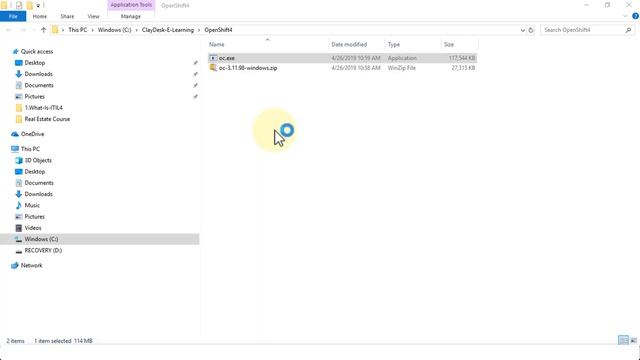This screenshot has width=640, height=360.
Task: Go up one folder level with the up arrow
Action: (x=43, y=30)
